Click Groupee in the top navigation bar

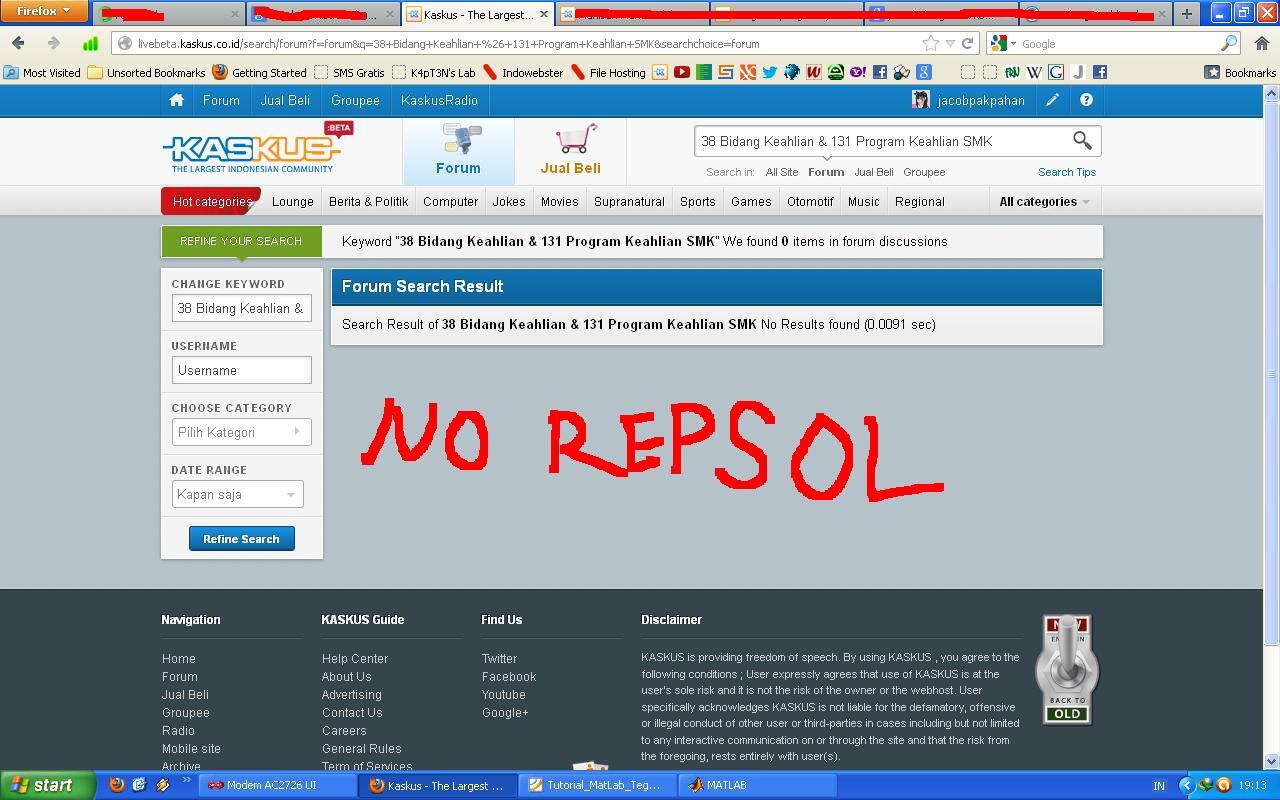pos(355,100)
